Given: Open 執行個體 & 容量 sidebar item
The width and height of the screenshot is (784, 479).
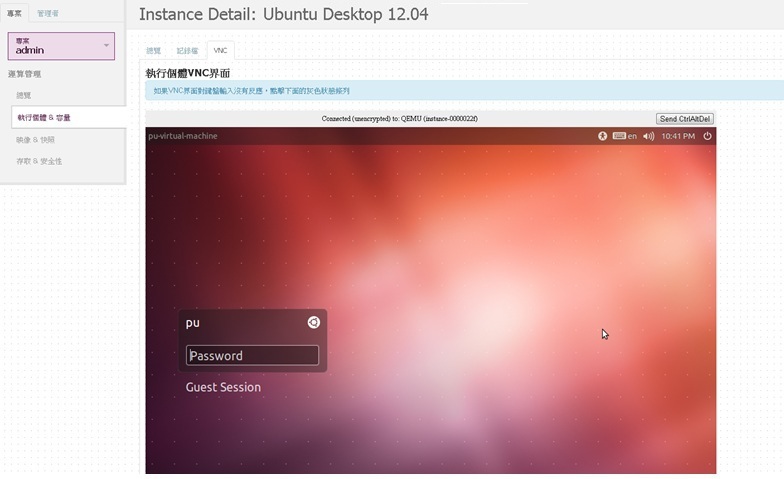Looking at the screenshot, I should (68, 118).
